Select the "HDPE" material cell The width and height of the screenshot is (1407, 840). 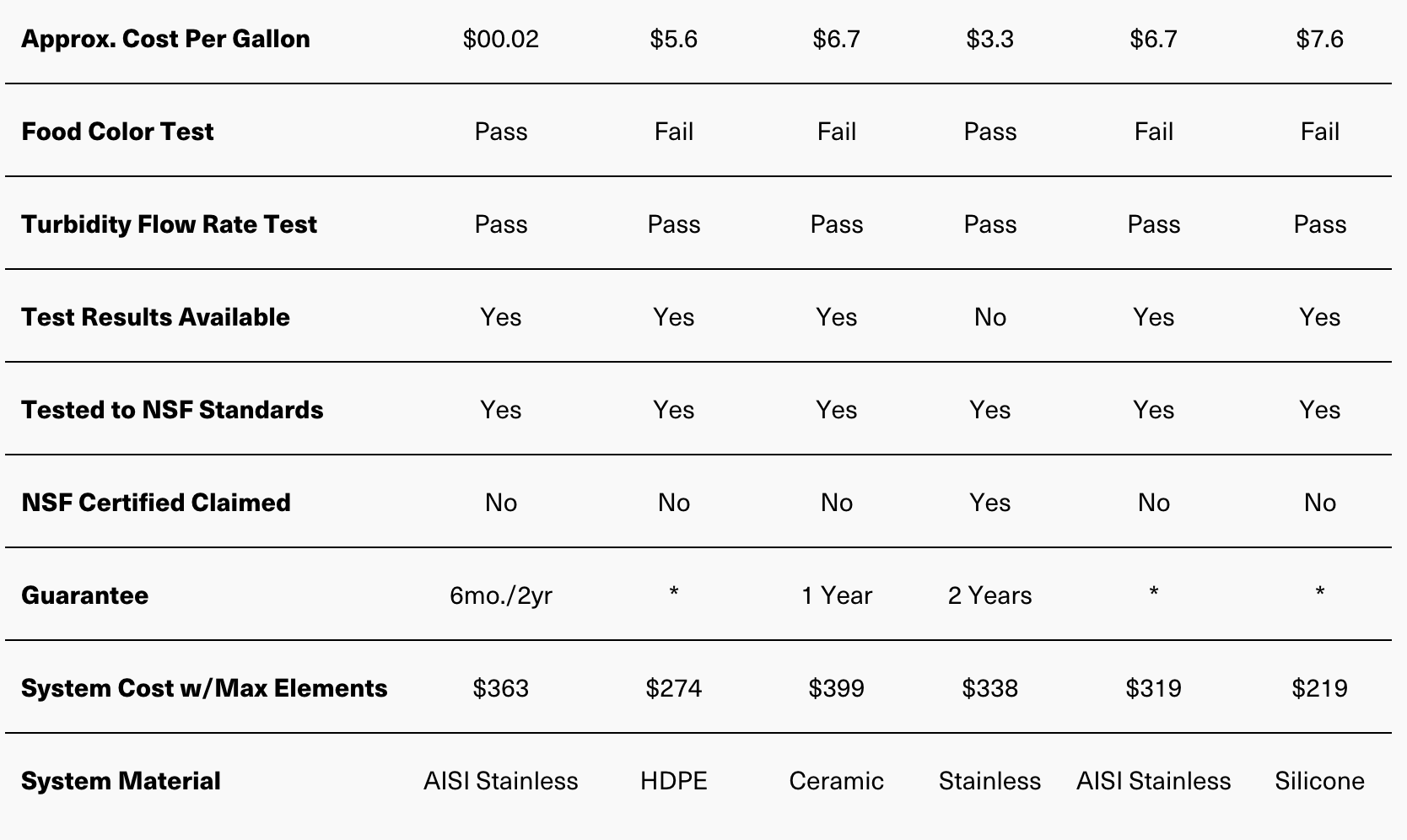[x=674, y=781]
